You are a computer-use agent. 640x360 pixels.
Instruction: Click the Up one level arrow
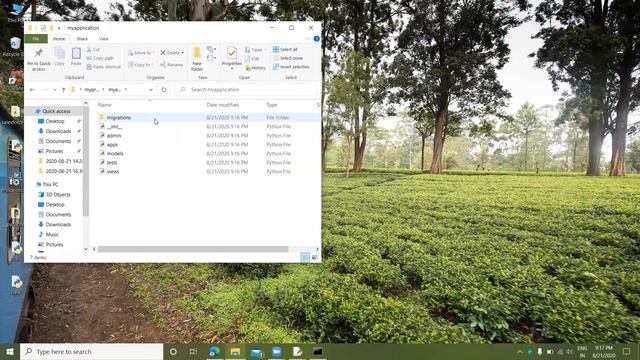click(63, 89)
